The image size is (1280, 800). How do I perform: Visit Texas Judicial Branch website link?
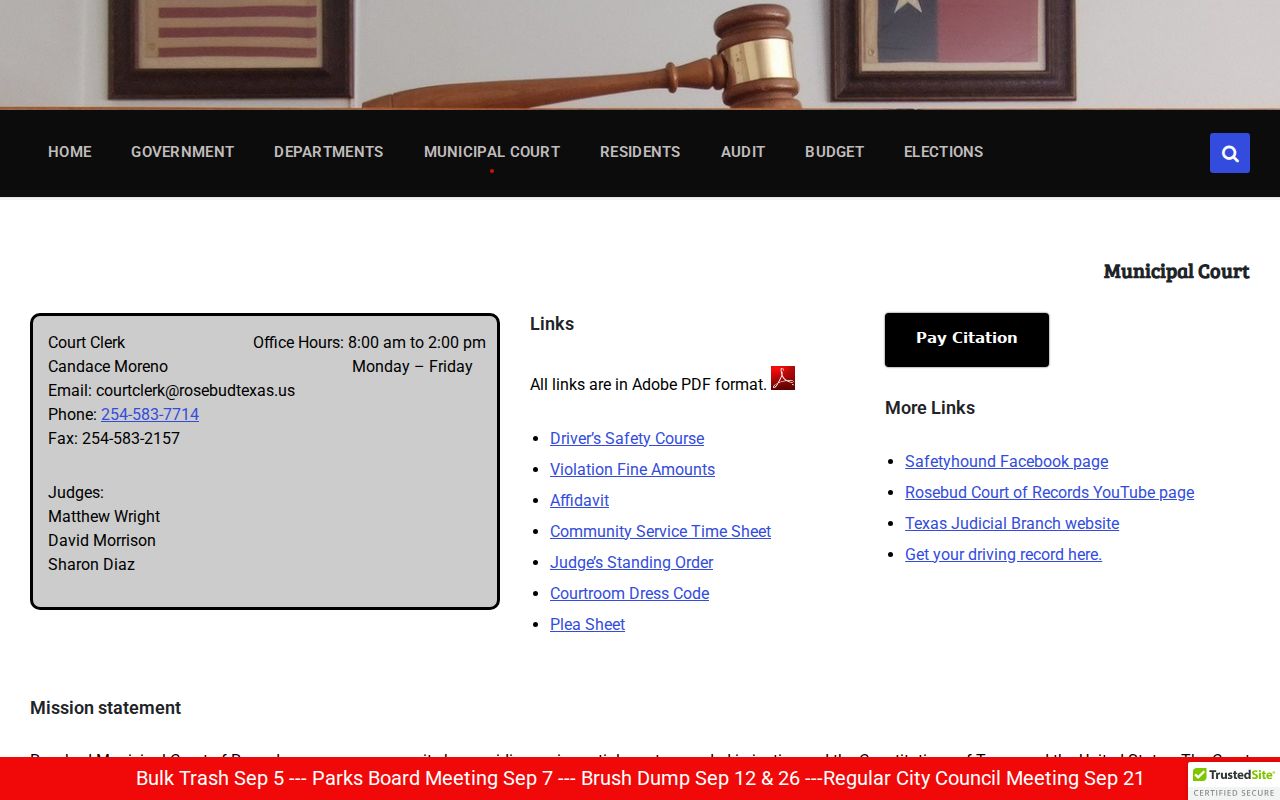pyautogui.click(x=1012, y=523)
